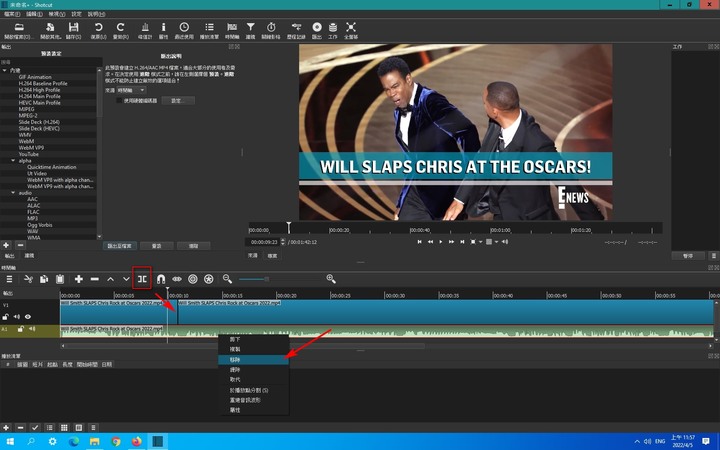Open player grid dropdown arrow

tap(496, 242)
